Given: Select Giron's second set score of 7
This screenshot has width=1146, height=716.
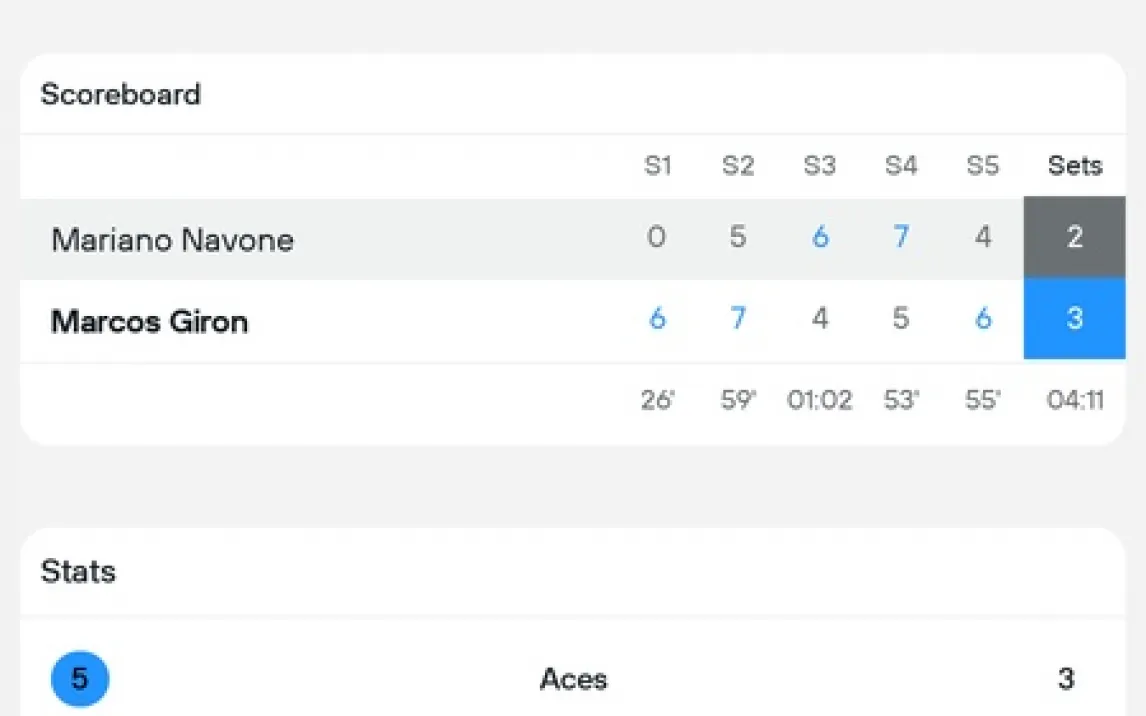Looking at the screenshot, I should click(x=738, y=320).
